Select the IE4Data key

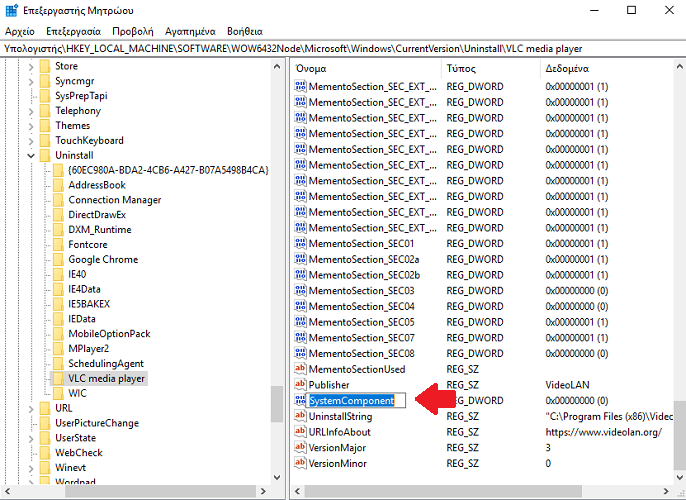(x=84, y=289)
